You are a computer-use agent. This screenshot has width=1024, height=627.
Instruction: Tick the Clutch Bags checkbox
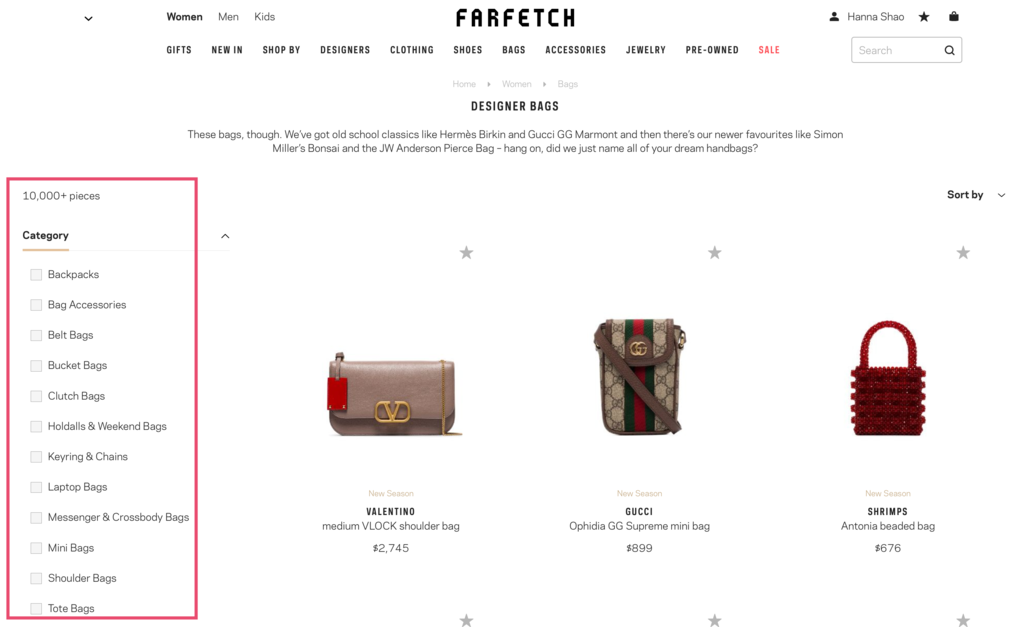pos(36,396)
